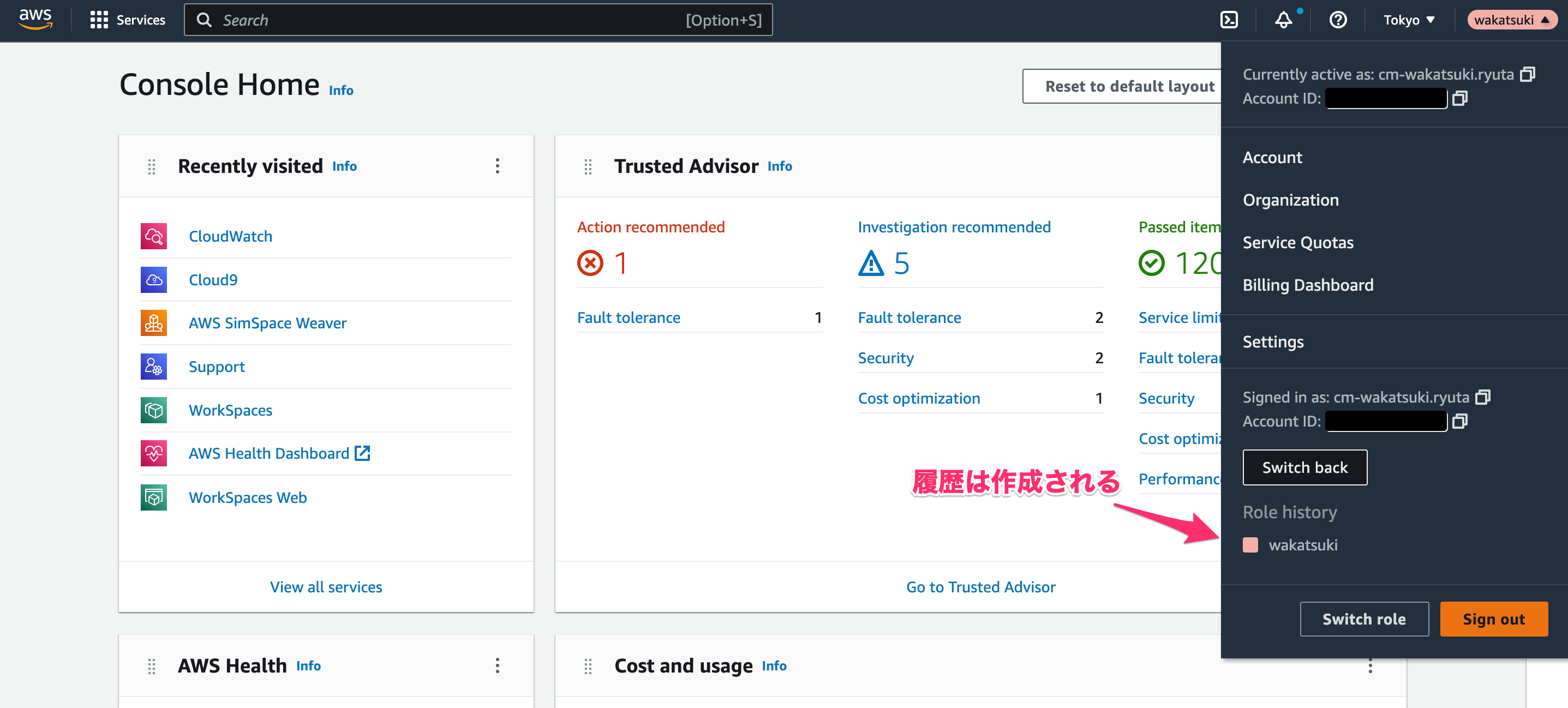This screenshot has width=1568, height=708.
Task: Open the Services grid menu
Action: click(127, 20)
